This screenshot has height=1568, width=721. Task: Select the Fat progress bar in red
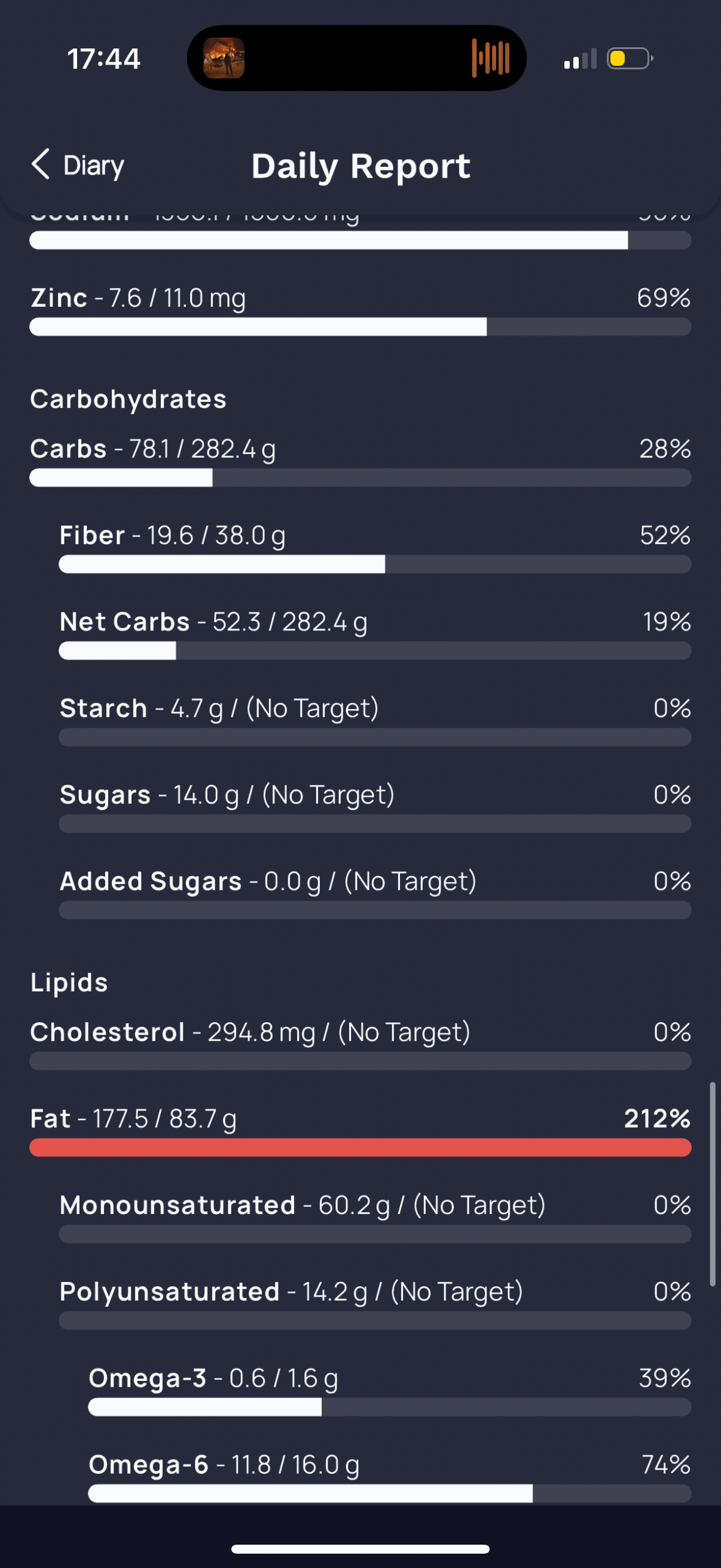point(360,1148)
